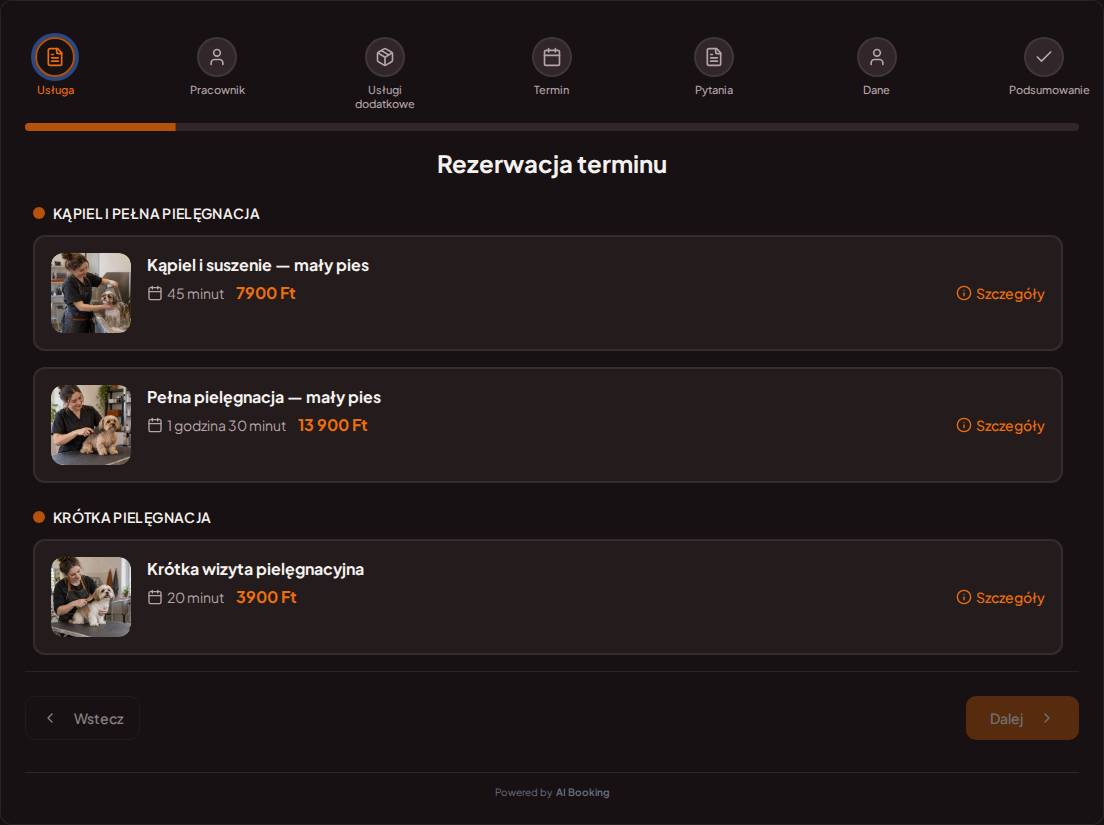Click the Termin step label
Image resolution: width=1104 pixels, height=825 pixels.
551,90
